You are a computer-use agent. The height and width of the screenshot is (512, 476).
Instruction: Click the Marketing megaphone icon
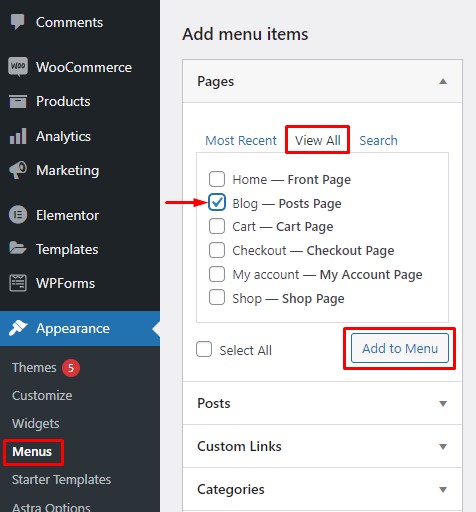18,170
